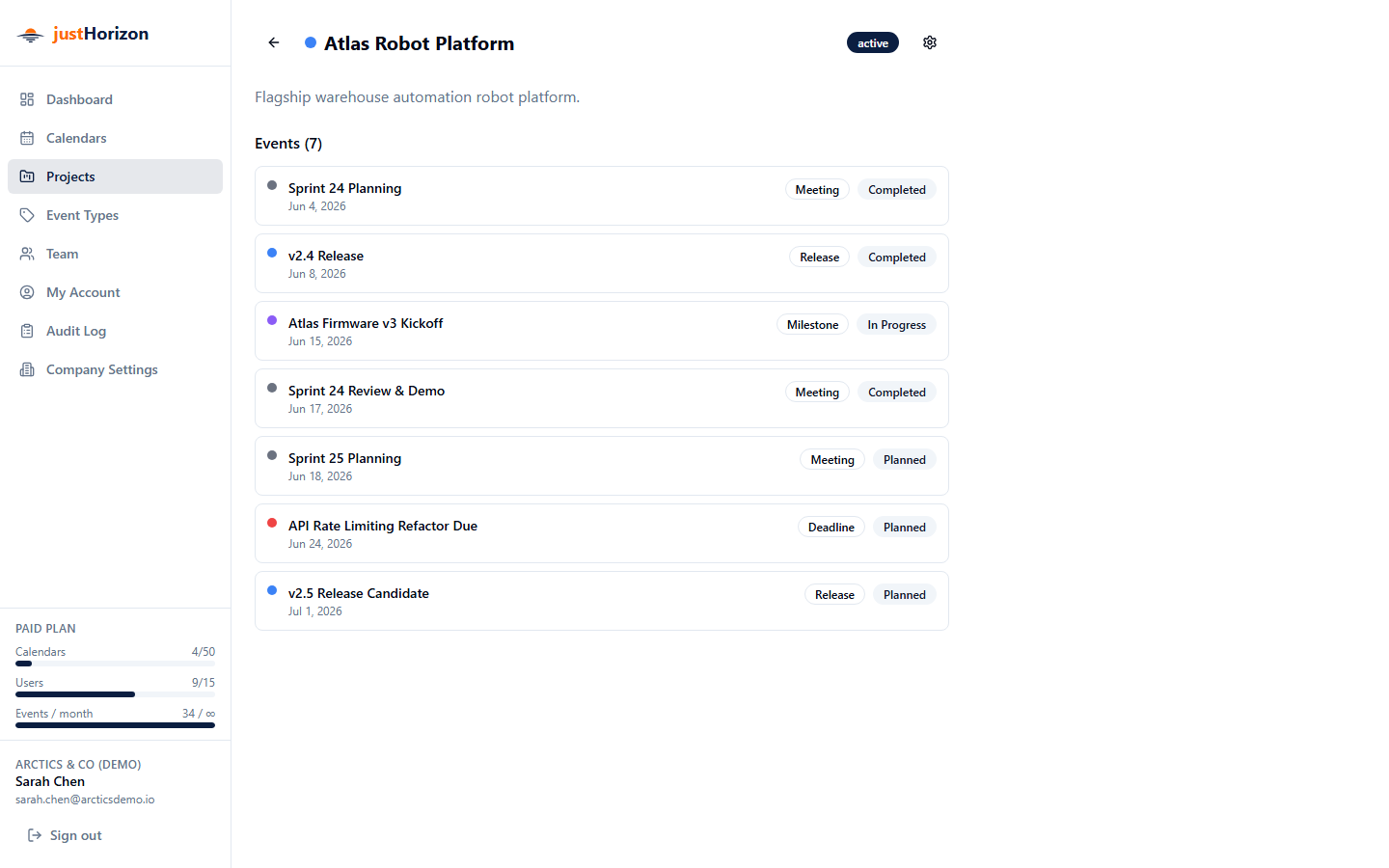Click the In Progress status badge
Screen dimensions: 1389x868
pos(897,325)
